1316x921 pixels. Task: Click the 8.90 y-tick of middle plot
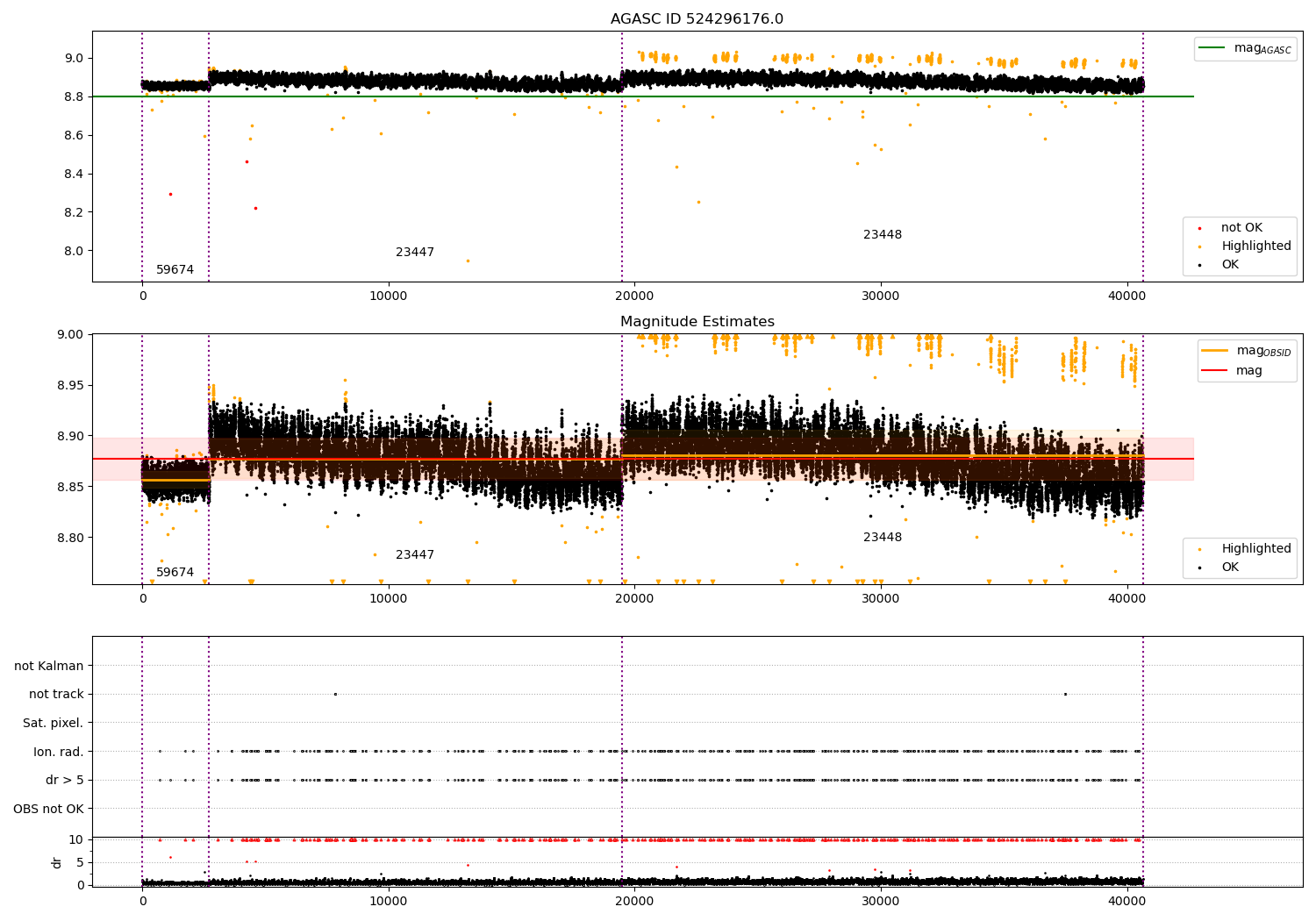(x=69, y=436)
